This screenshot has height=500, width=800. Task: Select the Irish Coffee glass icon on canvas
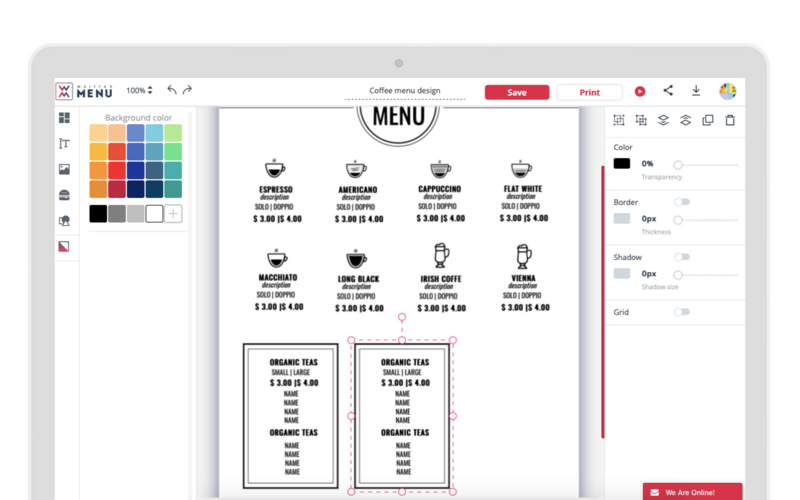(441, 255)
